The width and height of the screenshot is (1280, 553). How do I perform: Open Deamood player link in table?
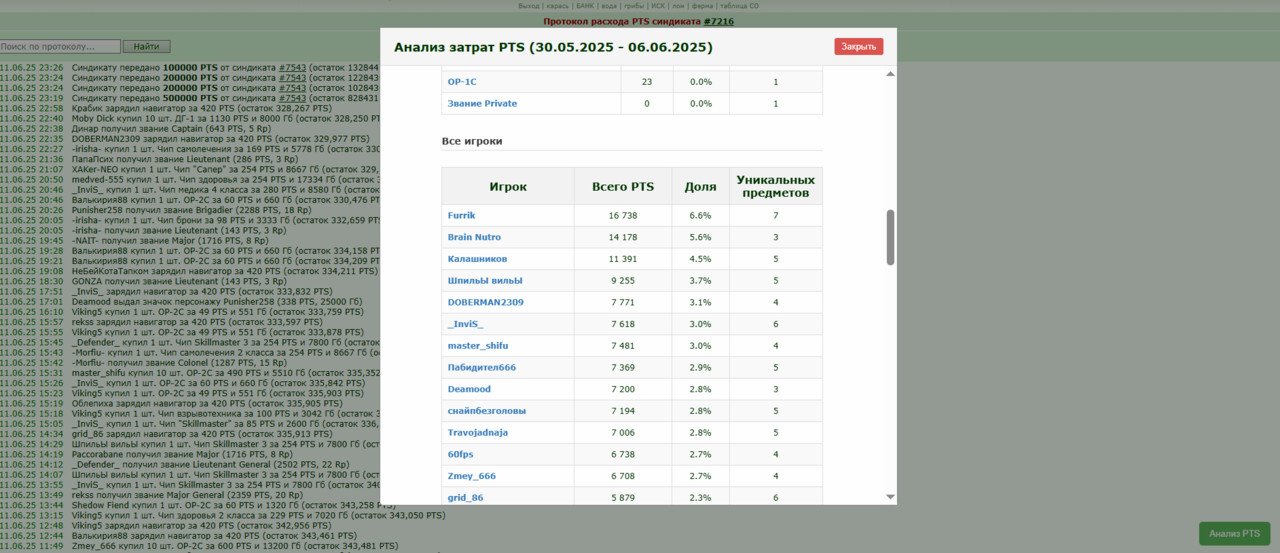point(469,389)
